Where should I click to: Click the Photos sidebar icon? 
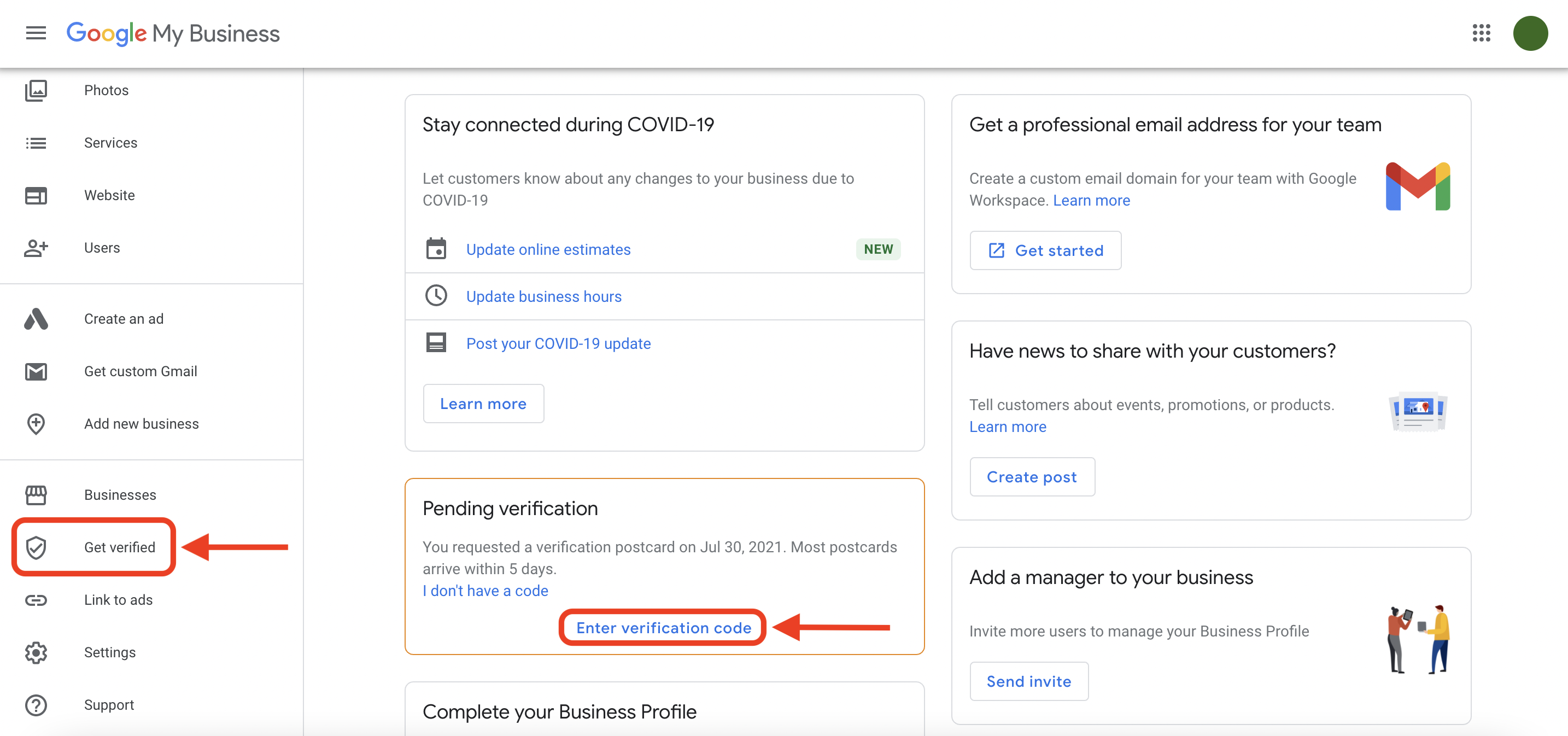(36, 90)
